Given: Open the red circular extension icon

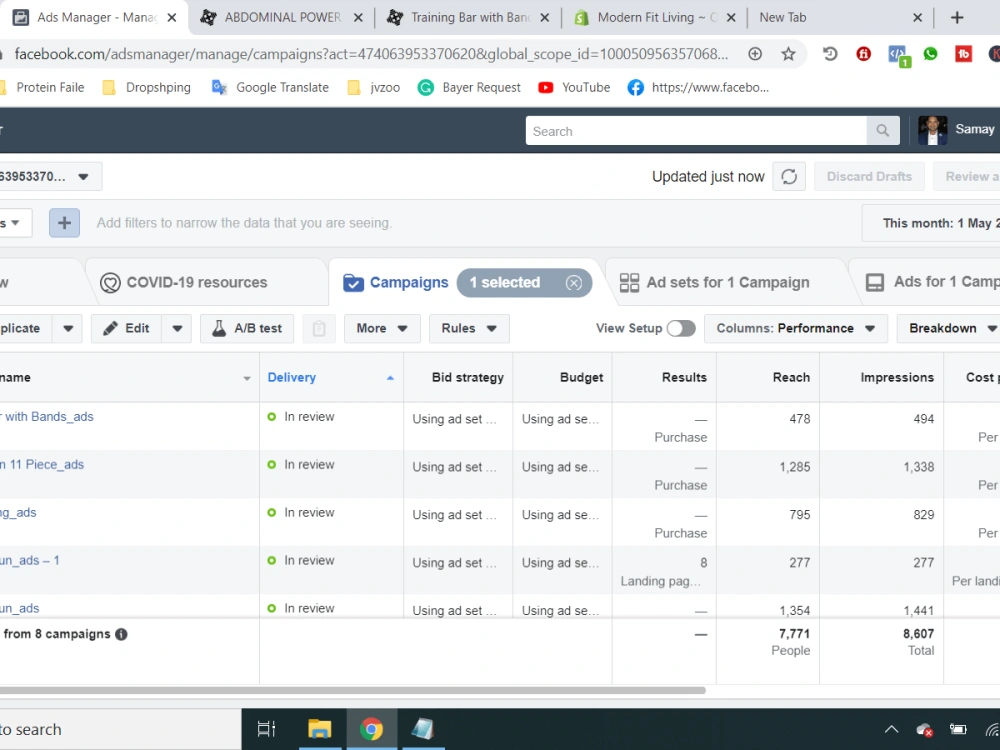Looking at the screenshot, I should coord(864,54).
